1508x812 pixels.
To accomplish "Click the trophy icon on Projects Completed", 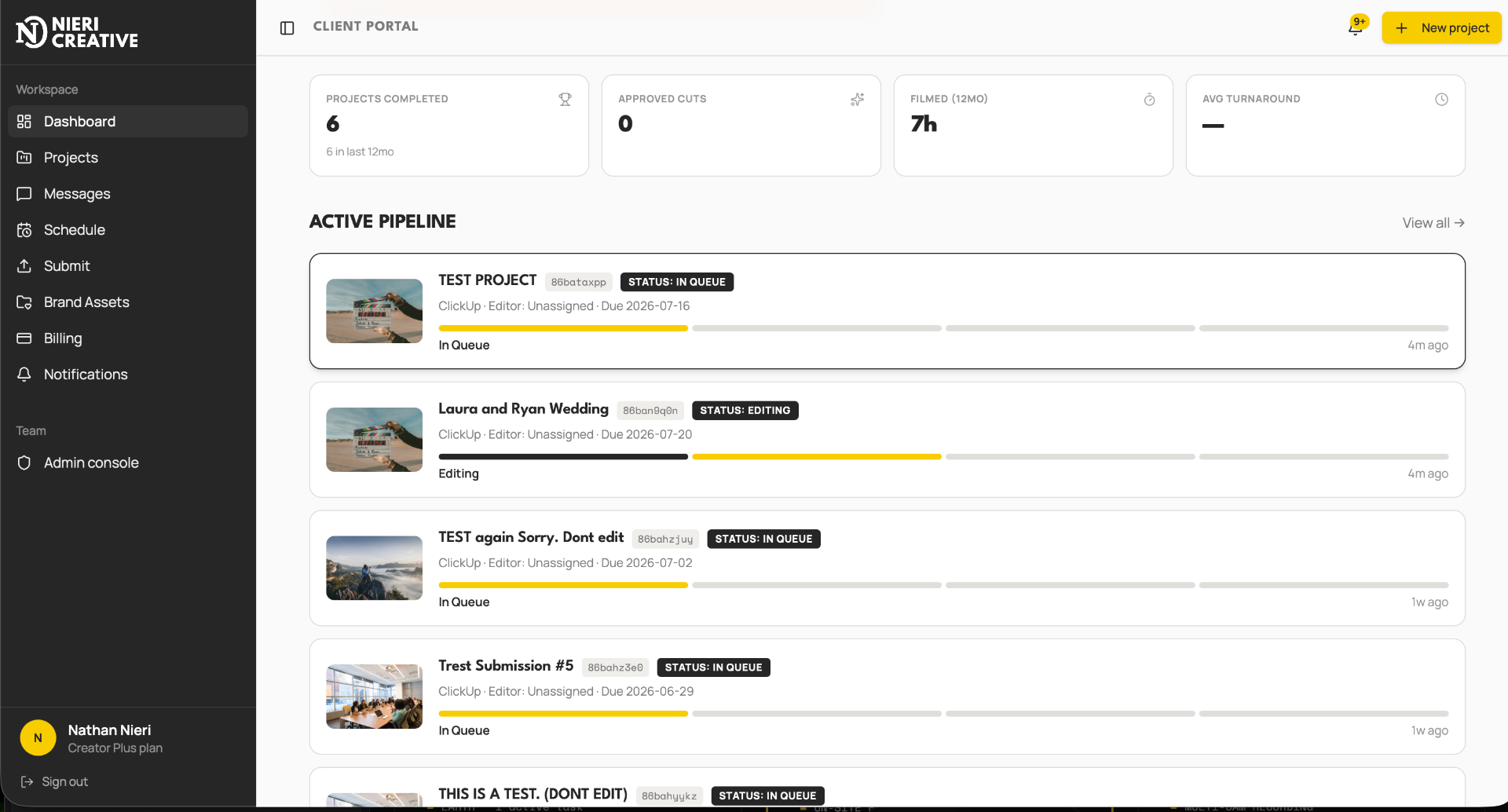I will (x=565, y=100).
